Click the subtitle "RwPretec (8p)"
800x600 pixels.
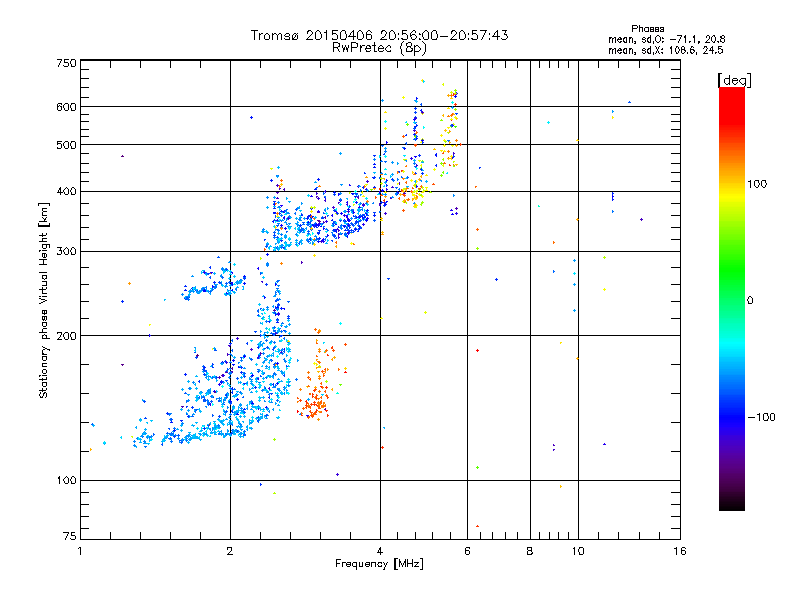click(379, 48)
